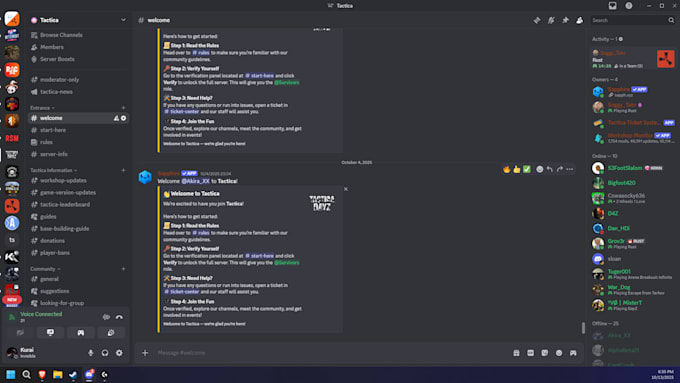Add green checkmark reaction to message

coord(526,169)
